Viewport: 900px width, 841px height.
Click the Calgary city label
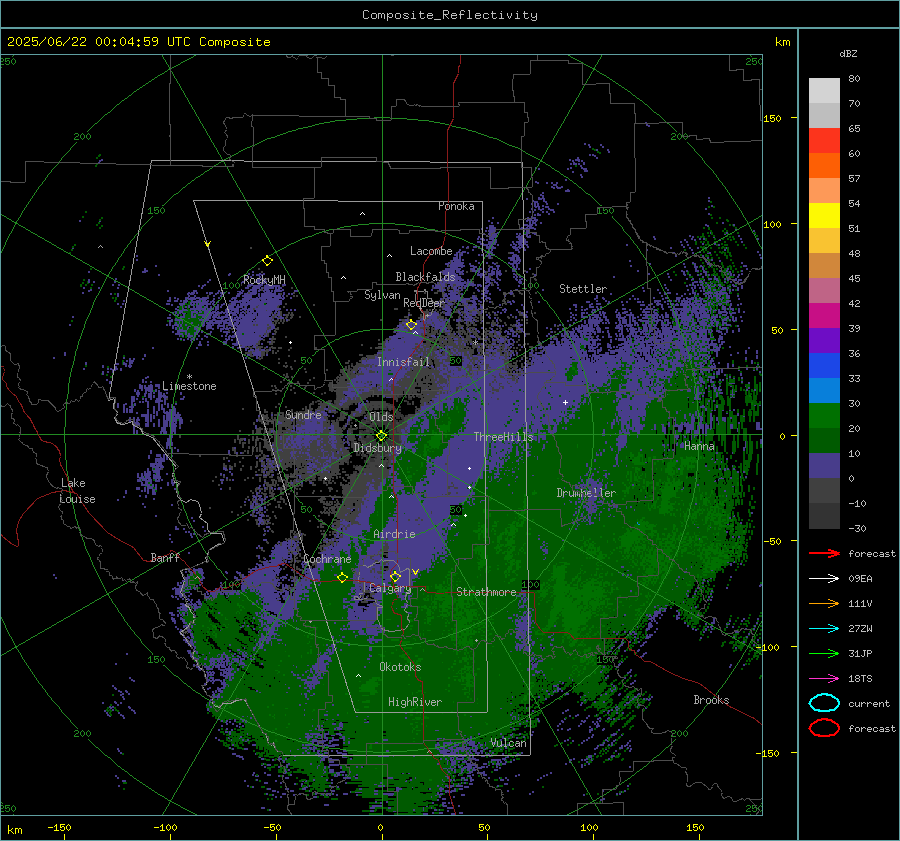coord(390,588)
